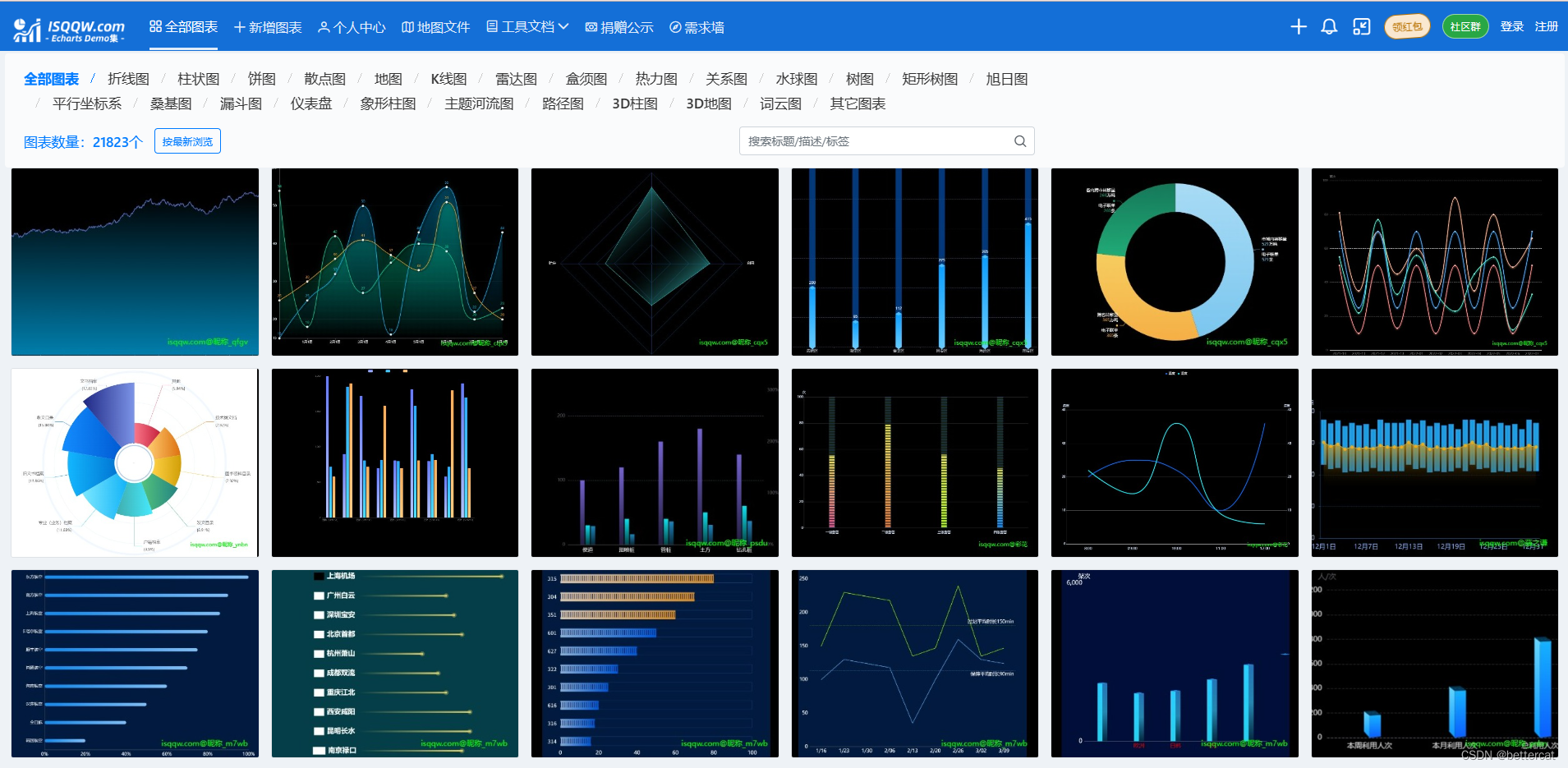Open 登录 to sign in
1568x768 pixels.
(1512, 26)
